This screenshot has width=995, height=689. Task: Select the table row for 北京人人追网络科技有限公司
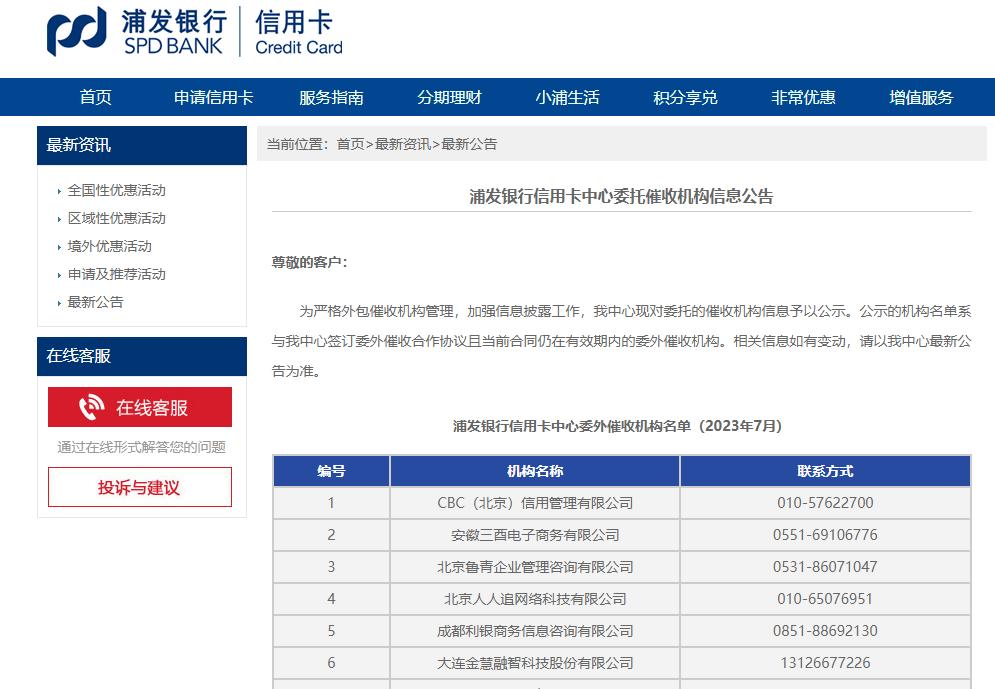click(x=533, y=599)
